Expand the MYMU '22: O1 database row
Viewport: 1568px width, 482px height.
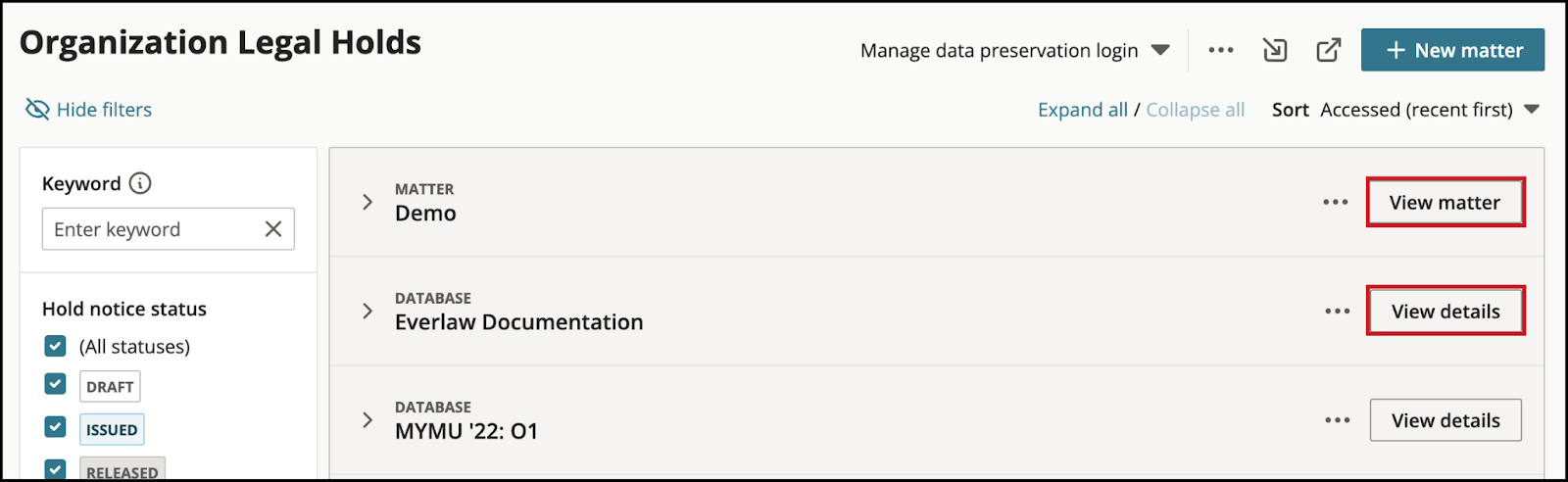point(367,419)
